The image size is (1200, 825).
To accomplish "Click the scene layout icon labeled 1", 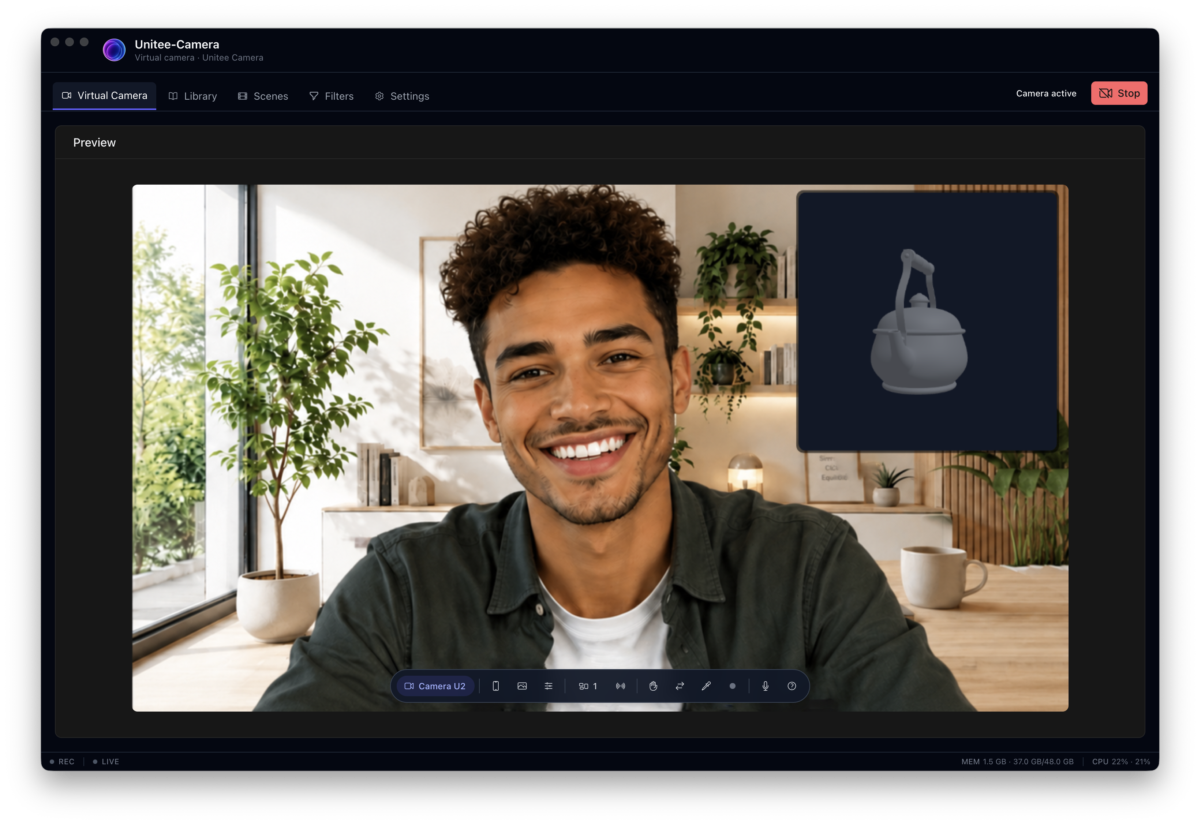I will click(588, 686).
